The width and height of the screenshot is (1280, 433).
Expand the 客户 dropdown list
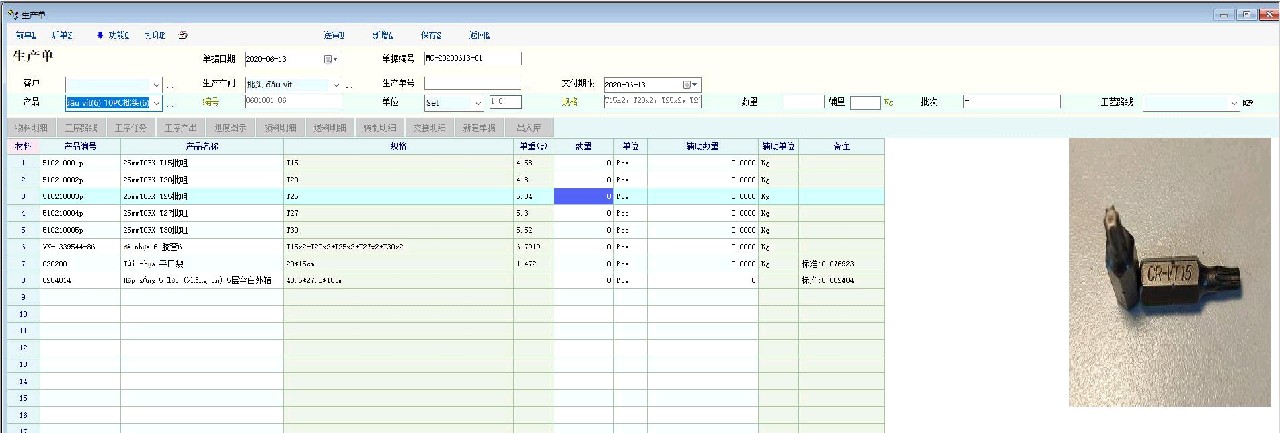coord(157,85)
